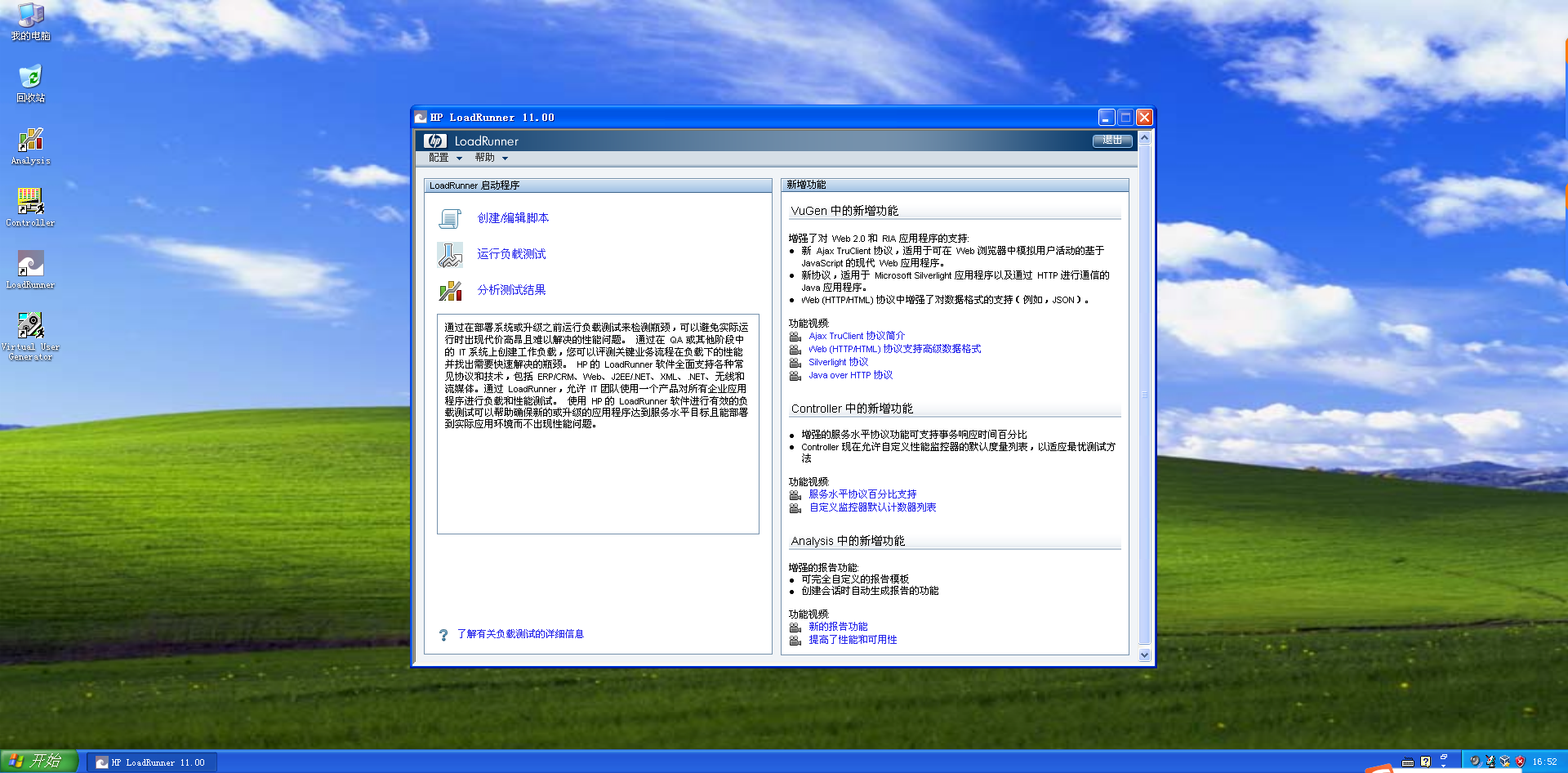Click the Analyze Test Results icon

coord(449,291)
